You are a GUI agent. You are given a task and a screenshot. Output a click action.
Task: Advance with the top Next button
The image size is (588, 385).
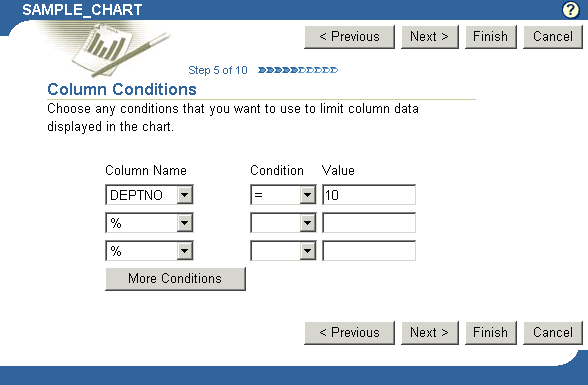tap(430, 37)
